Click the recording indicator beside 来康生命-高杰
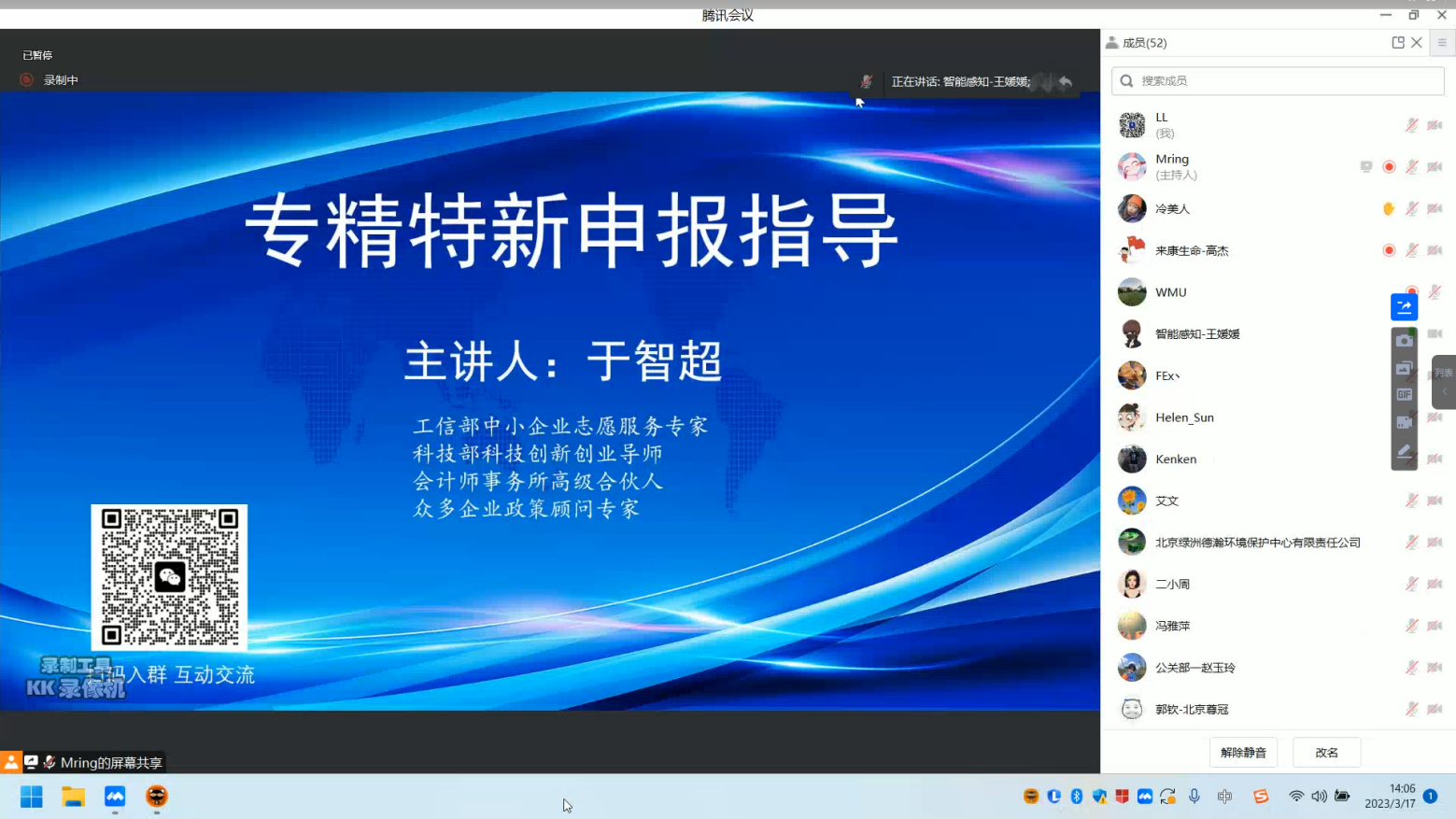 click(1389, 250)
